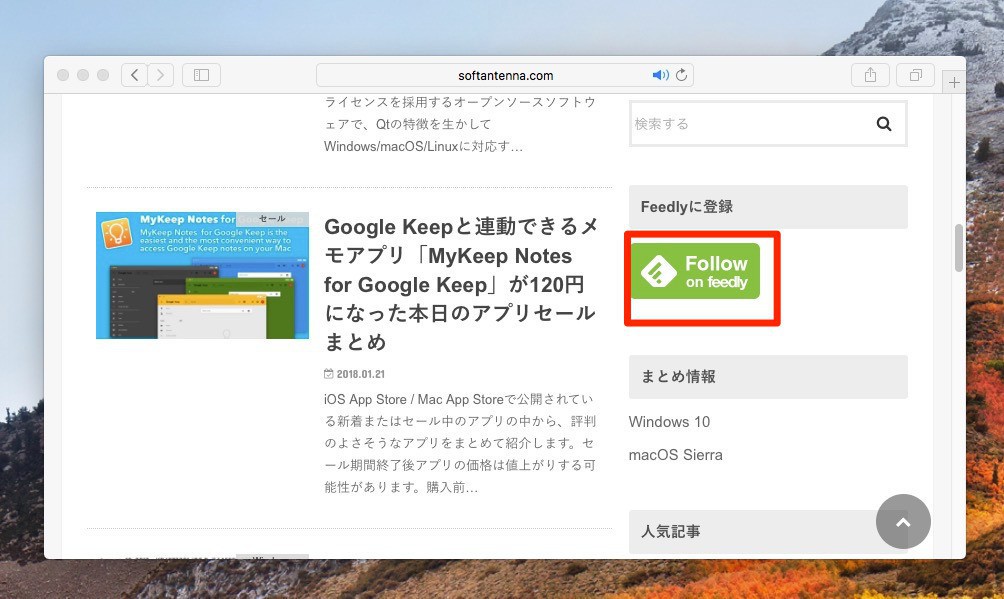The width and height of the screenshot is (1004, 599).
Task: Click the Qt open source excerpt text
Action: click(x=460, y=124)
